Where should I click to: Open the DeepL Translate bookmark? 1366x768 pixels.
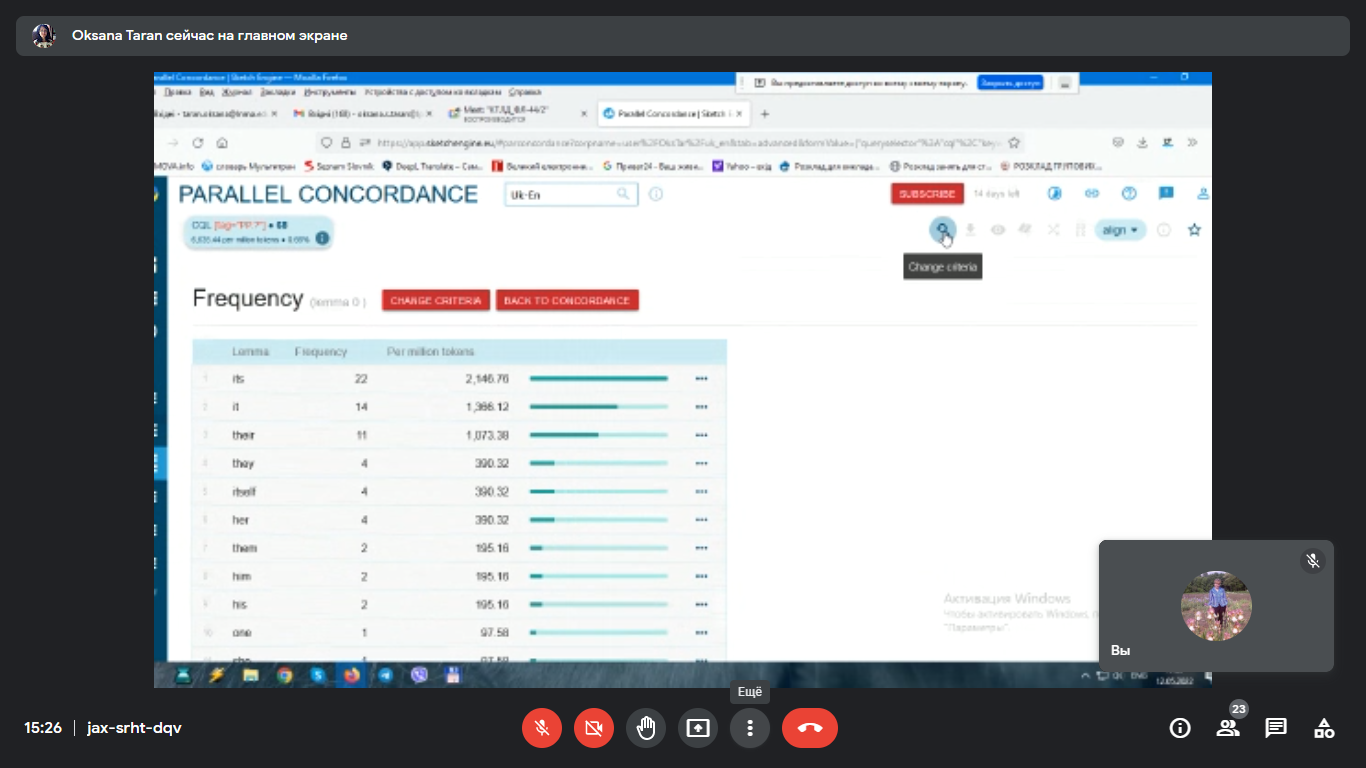(x=432, y=167)
